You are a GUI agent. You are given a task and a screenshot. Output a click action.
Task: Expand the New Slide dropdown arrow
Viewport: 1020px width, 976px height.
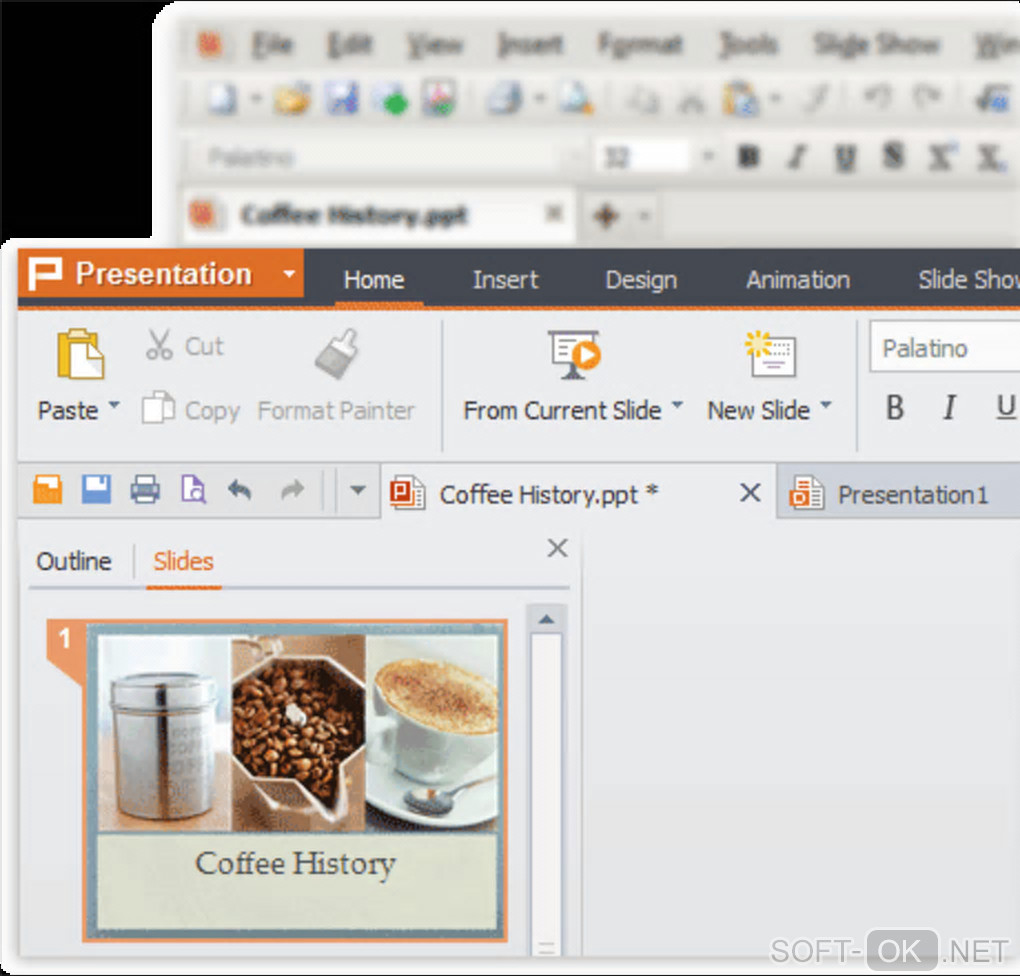point(826,406)
